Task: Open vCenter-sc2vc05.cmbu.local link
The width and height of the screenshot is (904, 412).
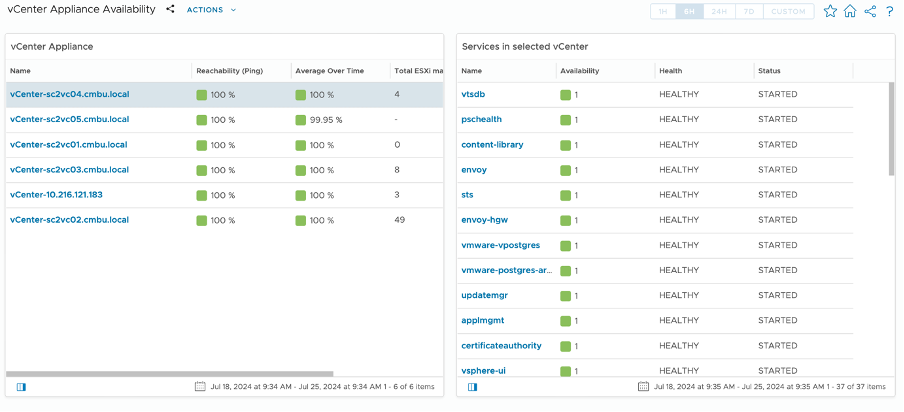Action: (x=69, y=120)
